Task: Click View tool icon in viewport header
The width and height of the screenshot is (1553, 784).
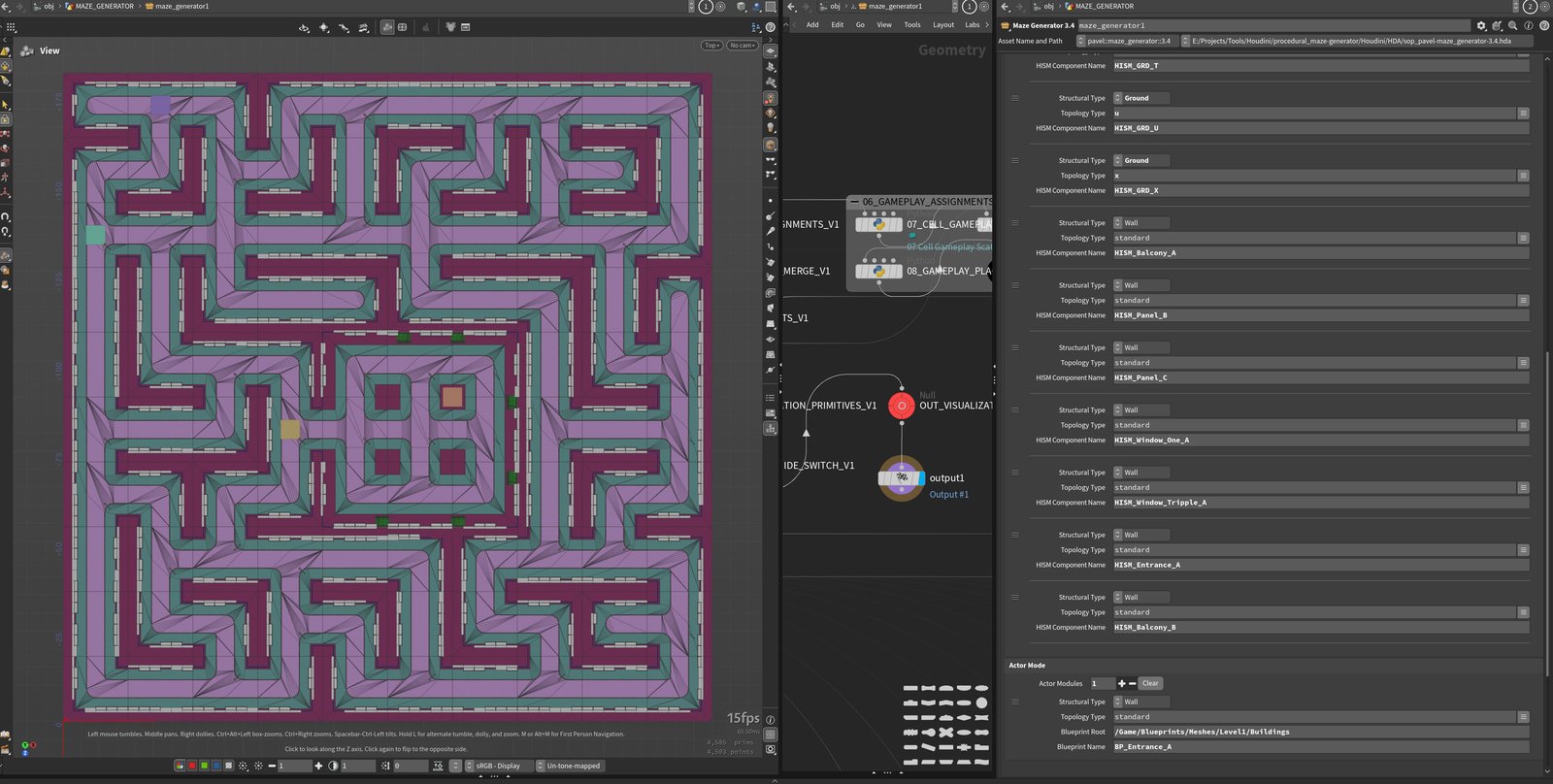Action: coord(26,50)
